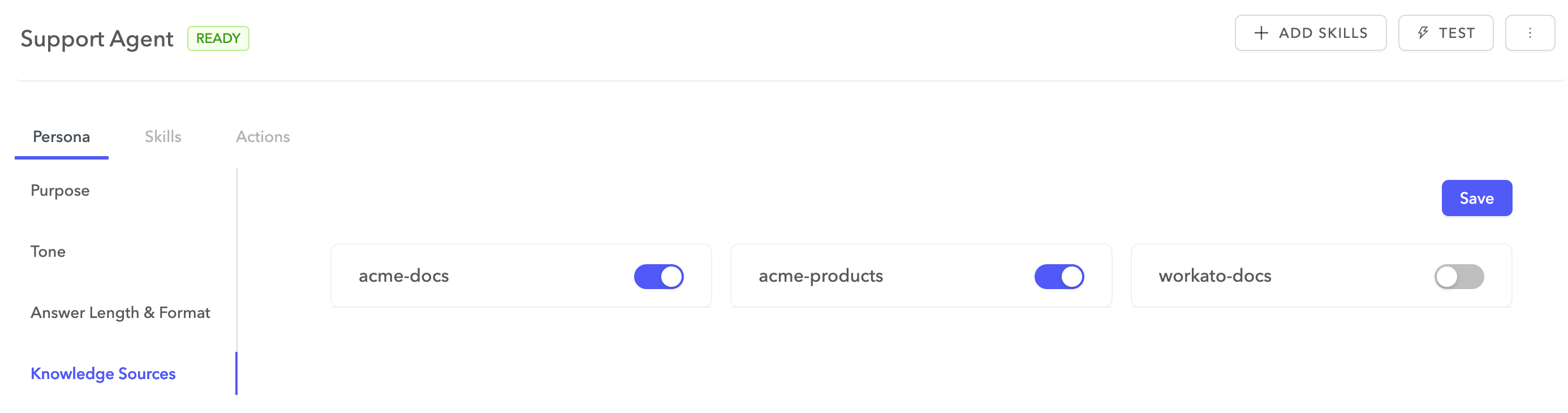
Task: Open the three-dot more options menu
Action: point(1530,33)
